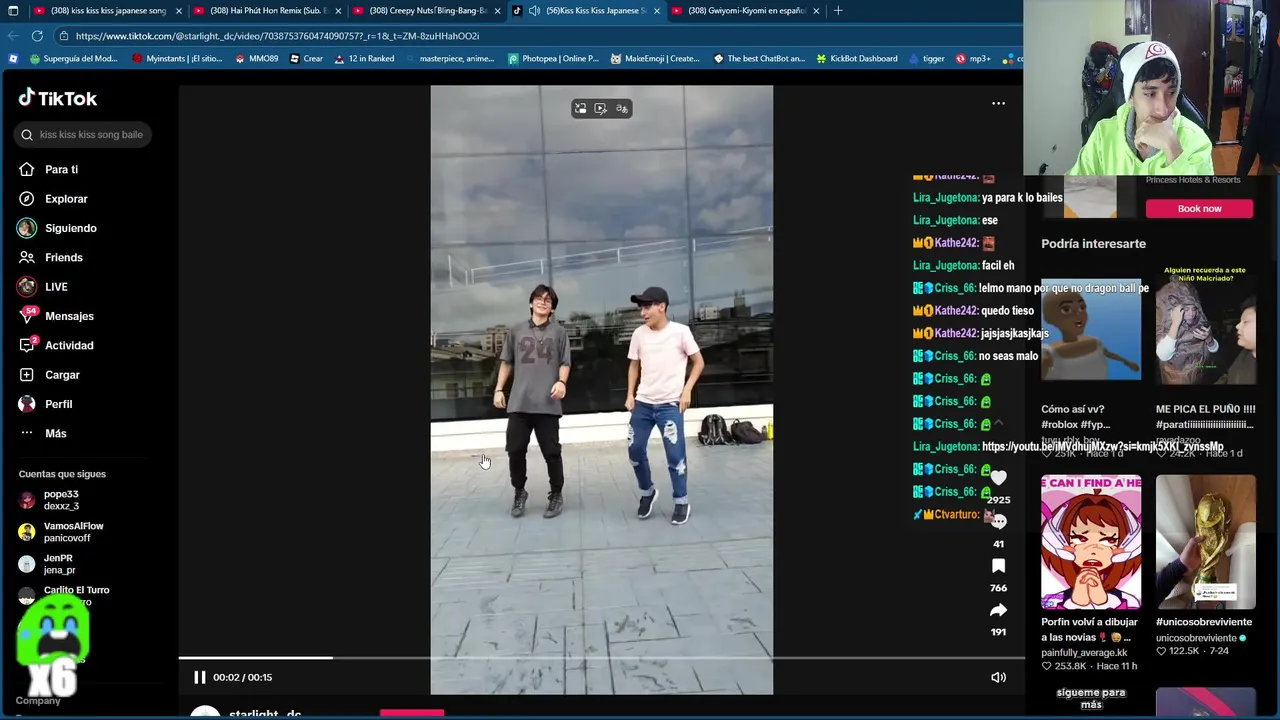Viewport: 1280px width, 720px height.
Task: Open the mp3+ bookmark
Action: coord(973,59)
